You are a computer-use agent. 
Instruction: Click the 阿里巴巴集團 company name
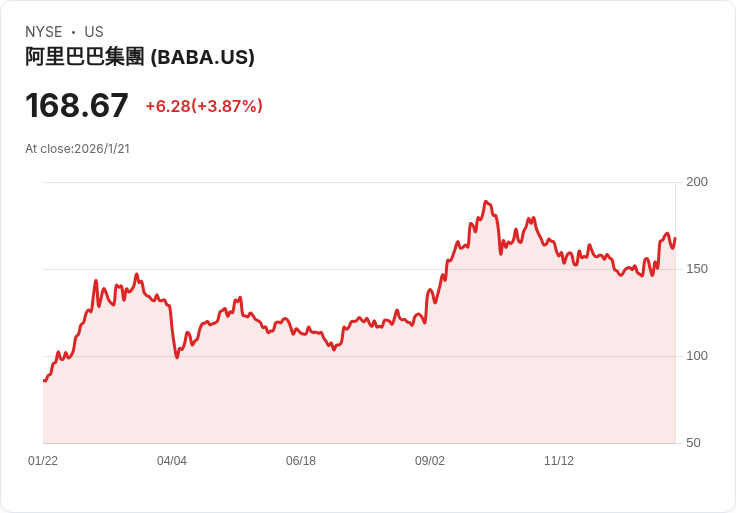click(x=84, y=57)
